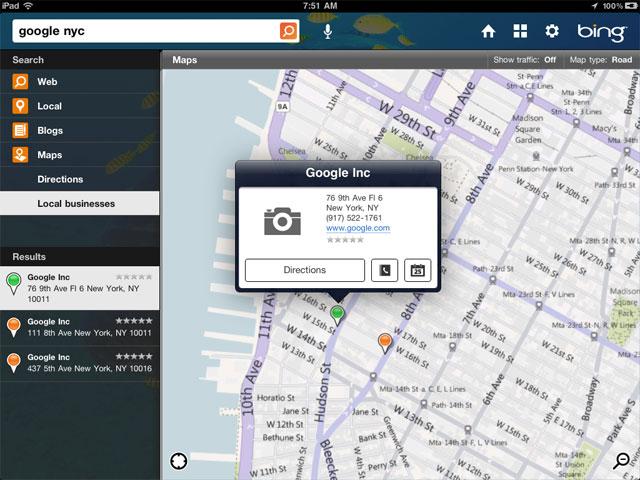The height and width of the screenshot is (480, 640).
Task: Tap the camera photo placeholder in Google Inc popup
Action: (x=282, y=221)
